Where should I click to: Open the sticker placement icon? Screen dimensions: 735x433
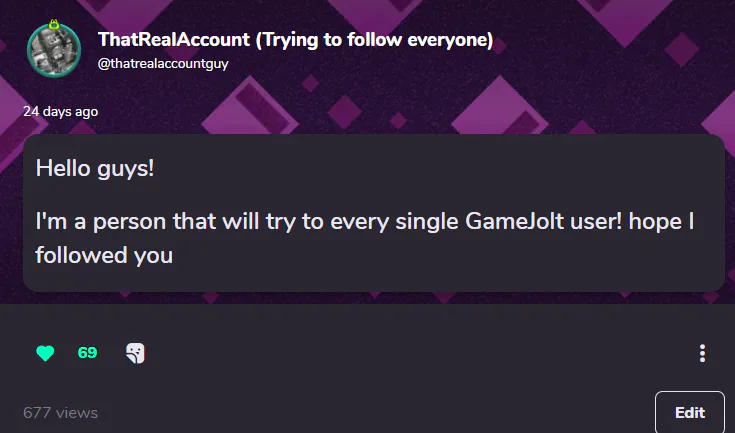[x=136, y=353]
